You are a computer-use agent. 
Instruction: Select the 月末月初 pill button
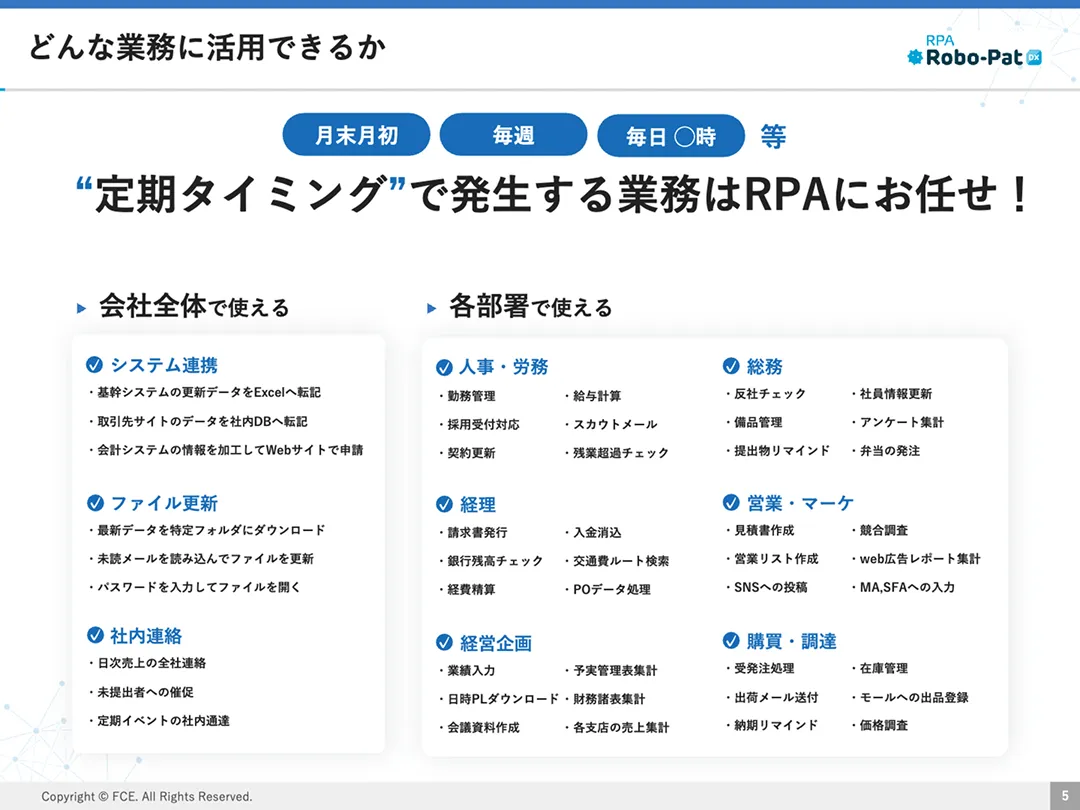point(356,135)
